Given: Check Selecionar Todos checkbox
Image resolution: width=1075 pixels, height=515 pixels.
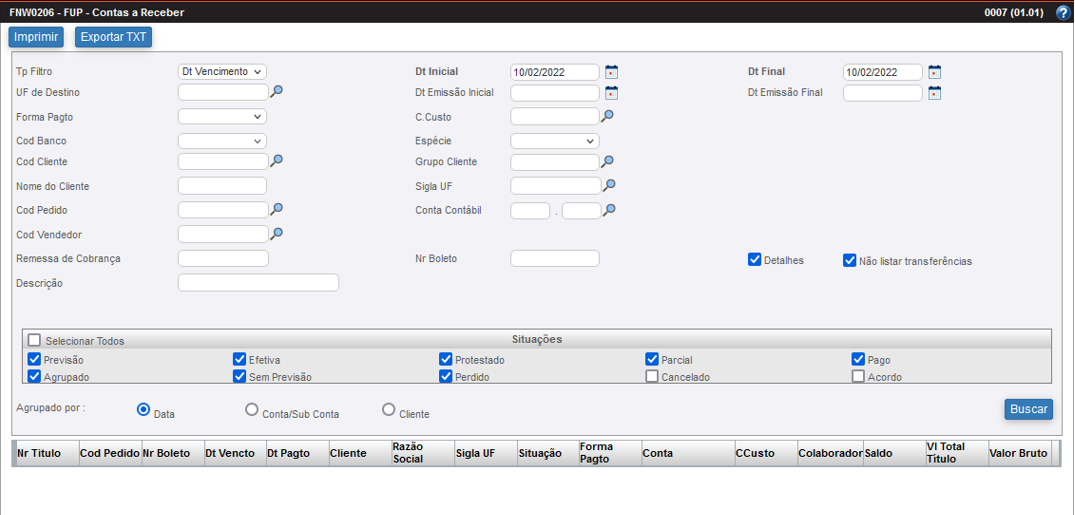Looking at the screenshot, I should pos(35,341).
